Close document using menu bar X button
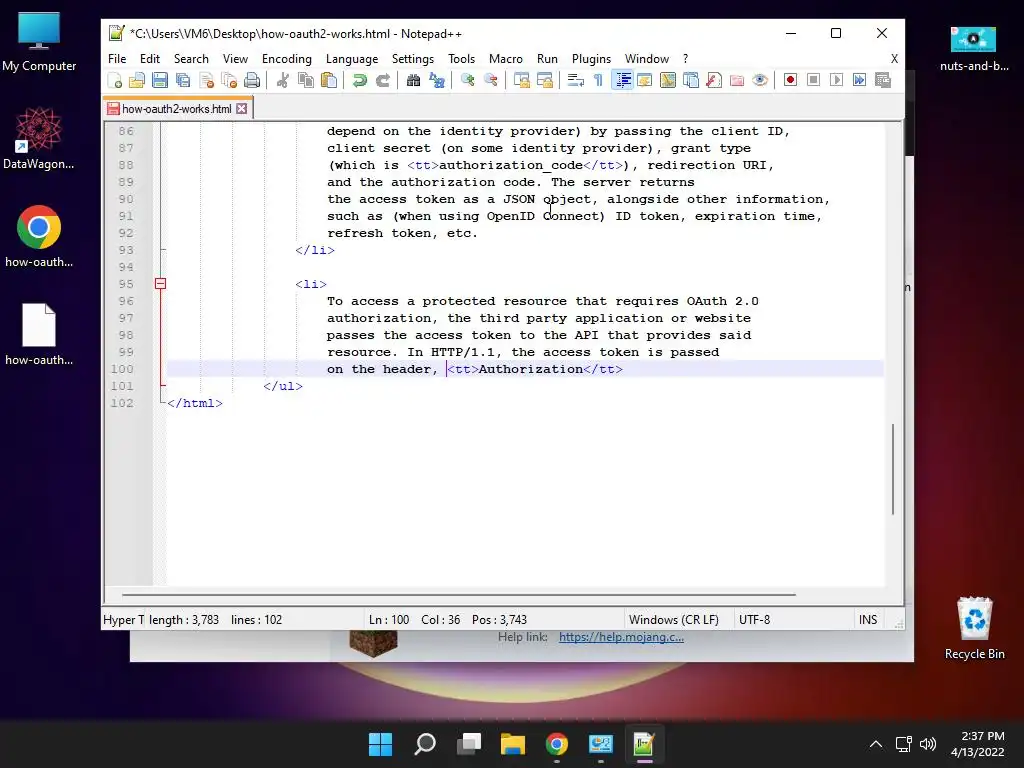Screen dimensions: 1024x768 click(894, 59)
